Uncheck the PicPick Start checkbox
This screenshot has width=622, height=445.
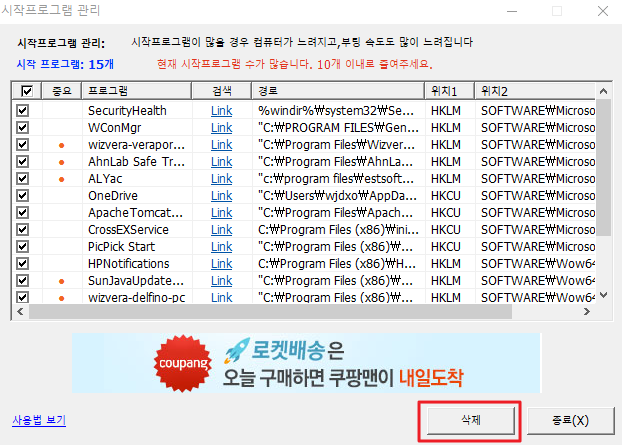tap(23, 246)
